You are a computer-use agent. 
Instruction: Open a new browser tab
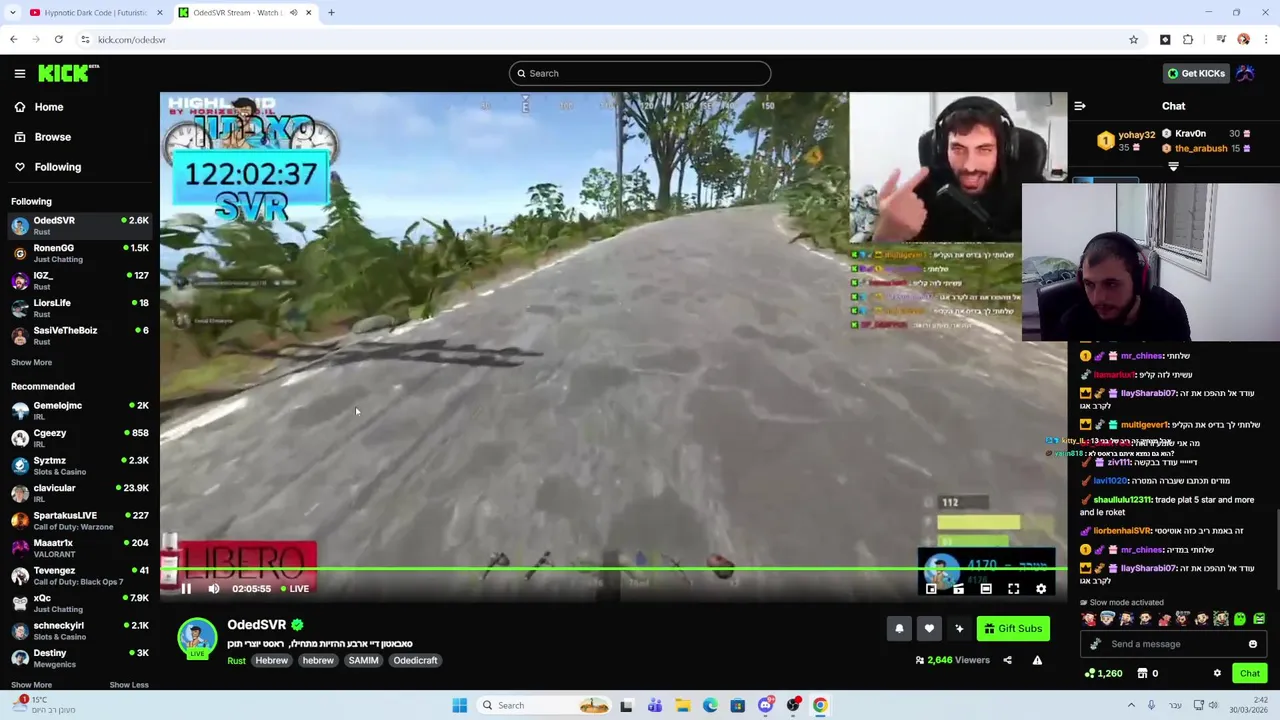tap(331, 13)
